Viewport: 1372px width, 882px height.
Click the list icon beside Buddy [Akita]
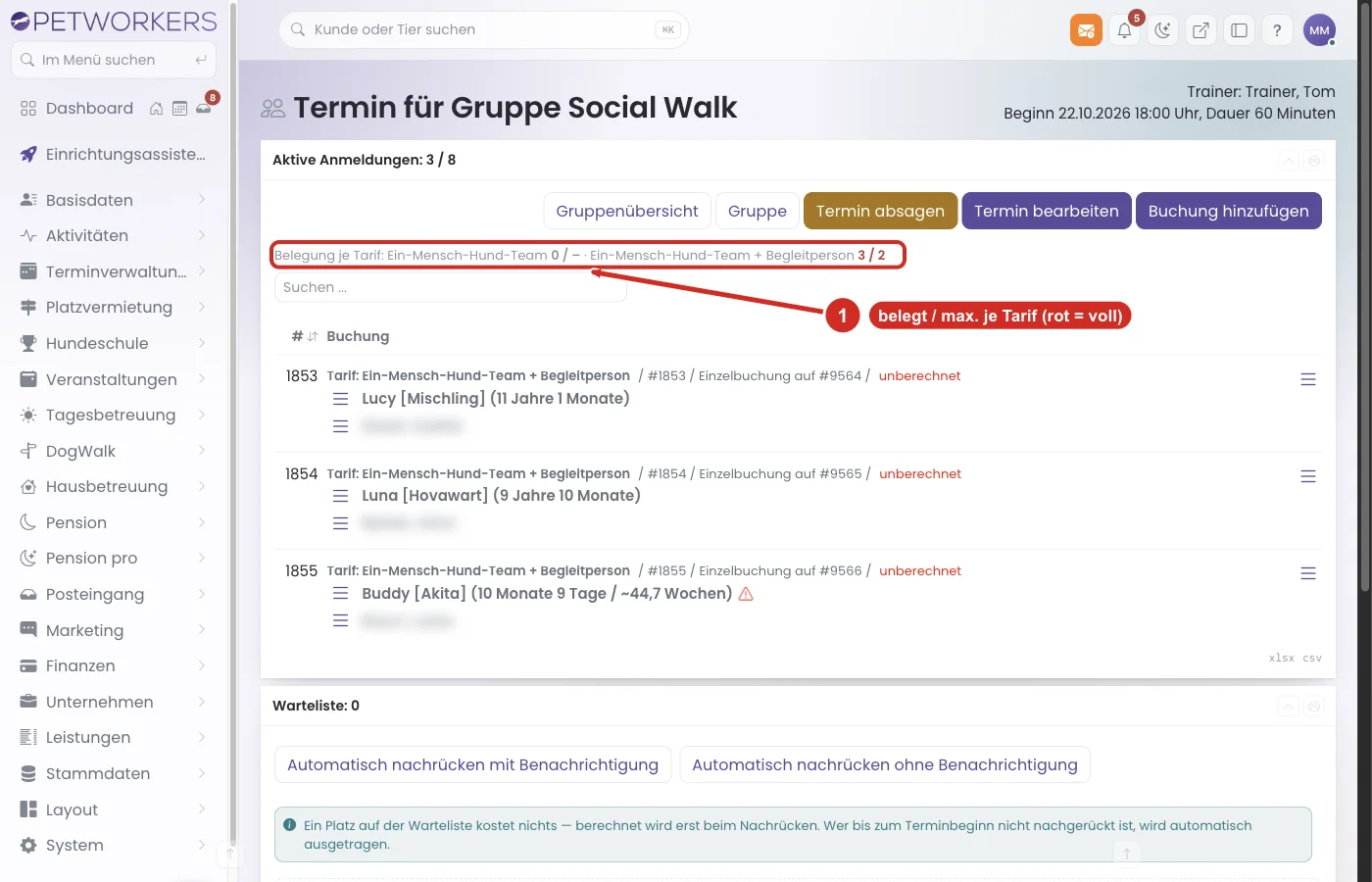tap(341, 593)
